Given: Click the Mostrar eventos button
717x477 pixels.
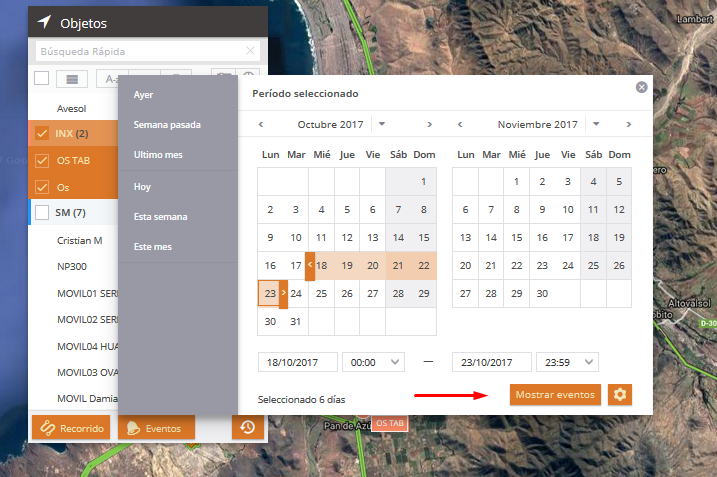Looking at the screenshot, I should pos(555,394).
